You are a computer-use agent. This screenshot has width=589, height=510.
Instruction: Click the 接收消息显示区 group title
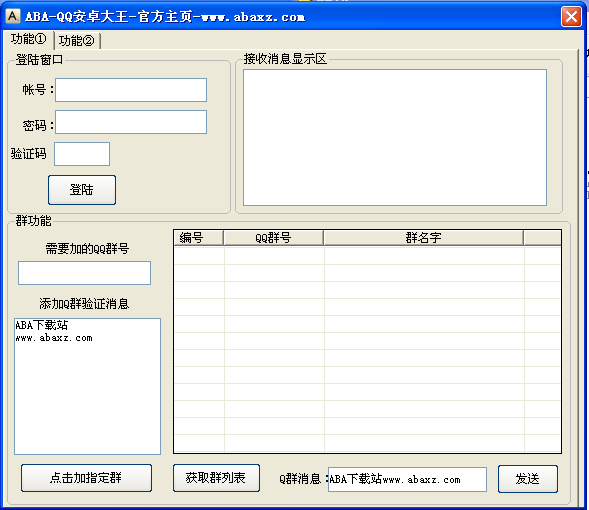(285, 59)
